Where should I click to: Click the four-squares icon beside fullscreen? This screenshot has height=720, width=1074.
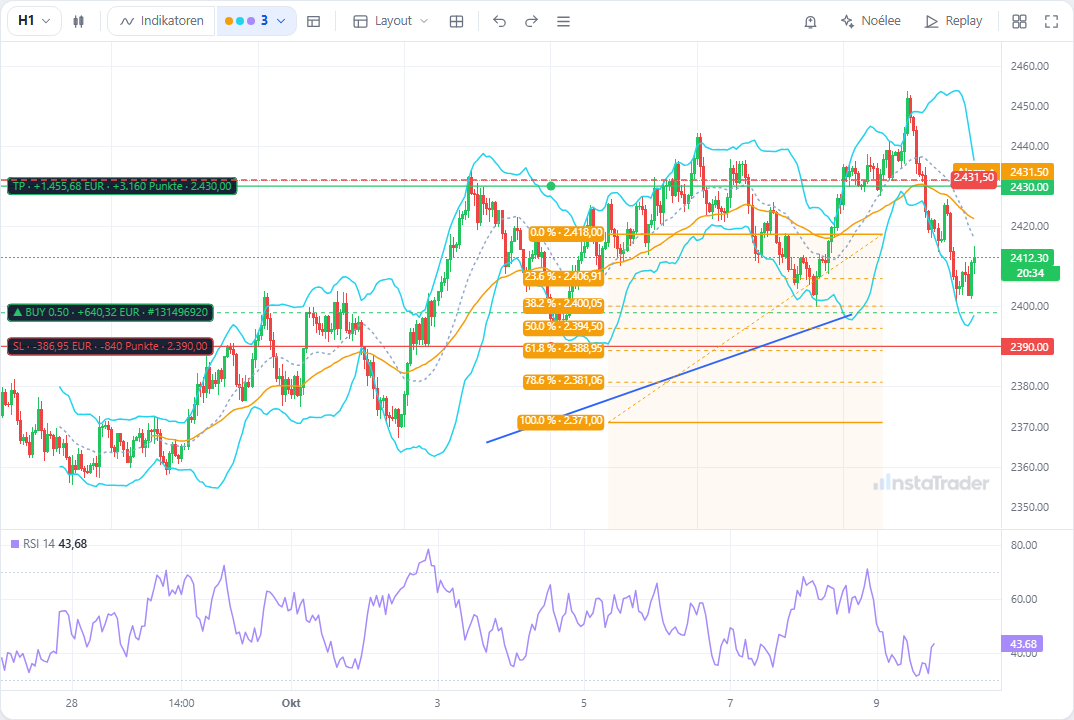[x=1019, y=21]
